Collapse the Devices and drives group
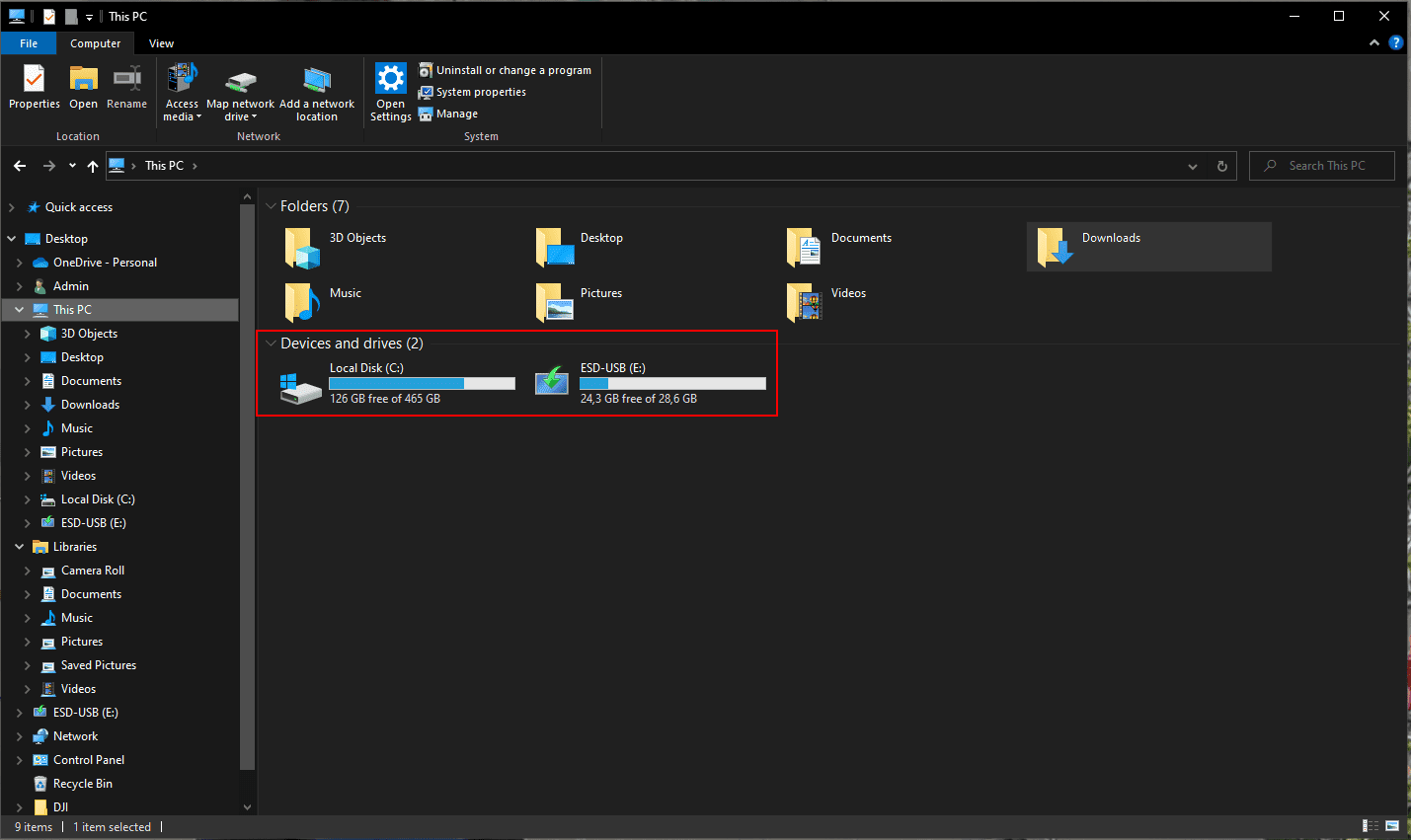This screenshot has width=1411, height=840. [x=272, y=344]
